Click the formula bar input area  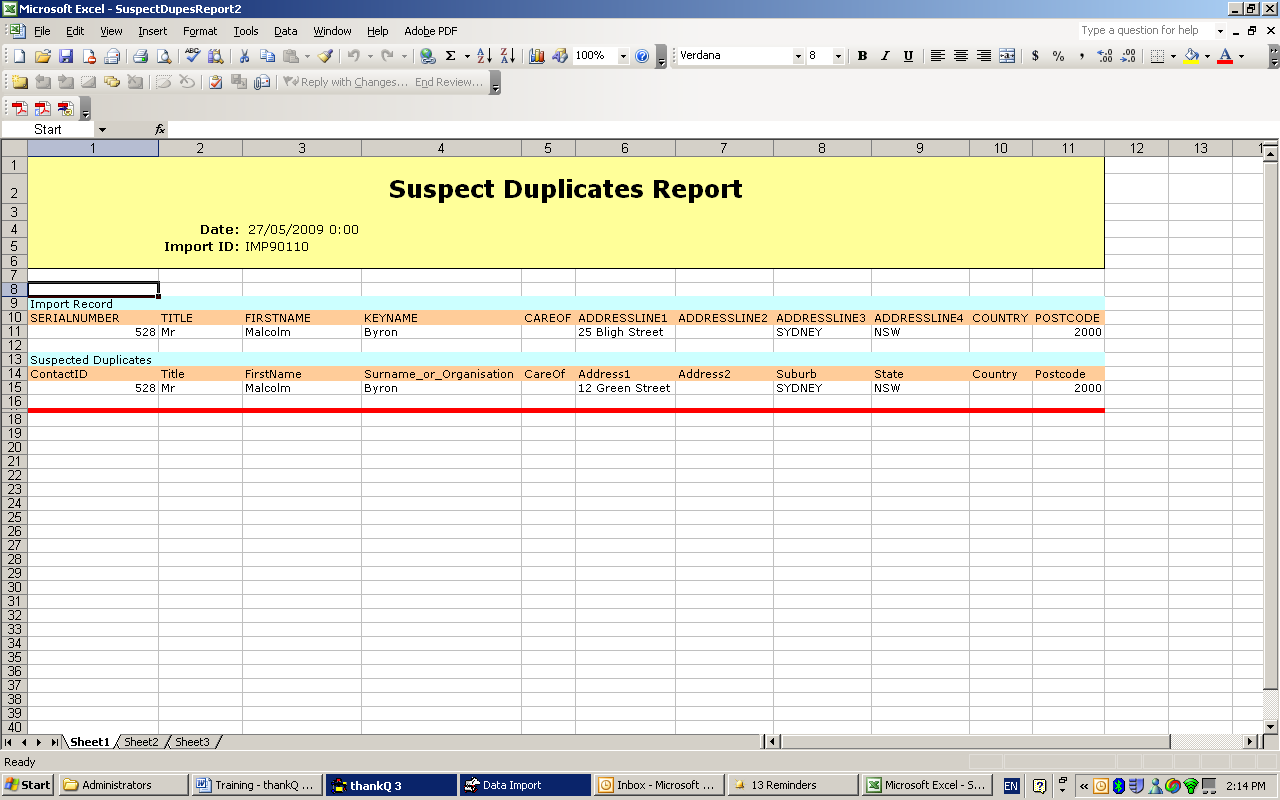click(x=720, y=129)
